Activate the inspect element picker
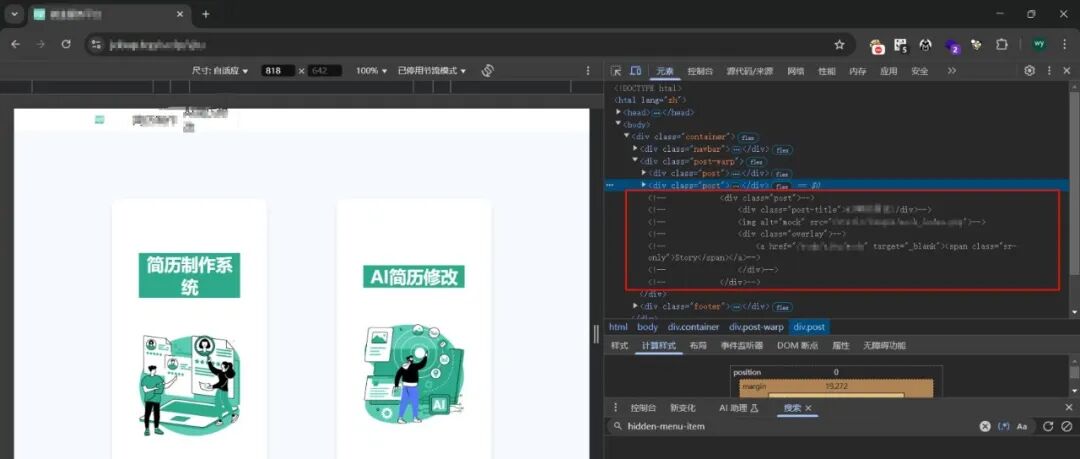The image size is (1080, 459). coord(616,71)
